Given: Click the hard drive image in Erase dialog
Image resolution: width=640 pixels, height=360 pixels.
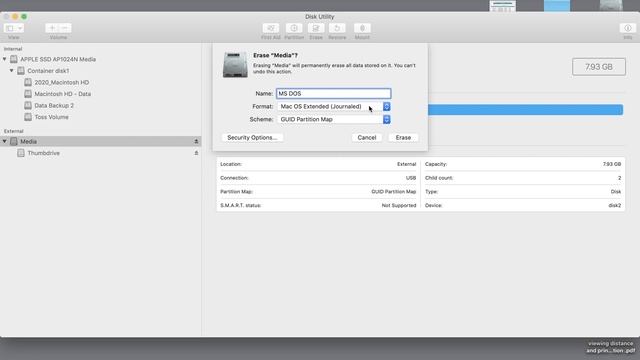Looking at the screenshot, I should click(235, 65).
